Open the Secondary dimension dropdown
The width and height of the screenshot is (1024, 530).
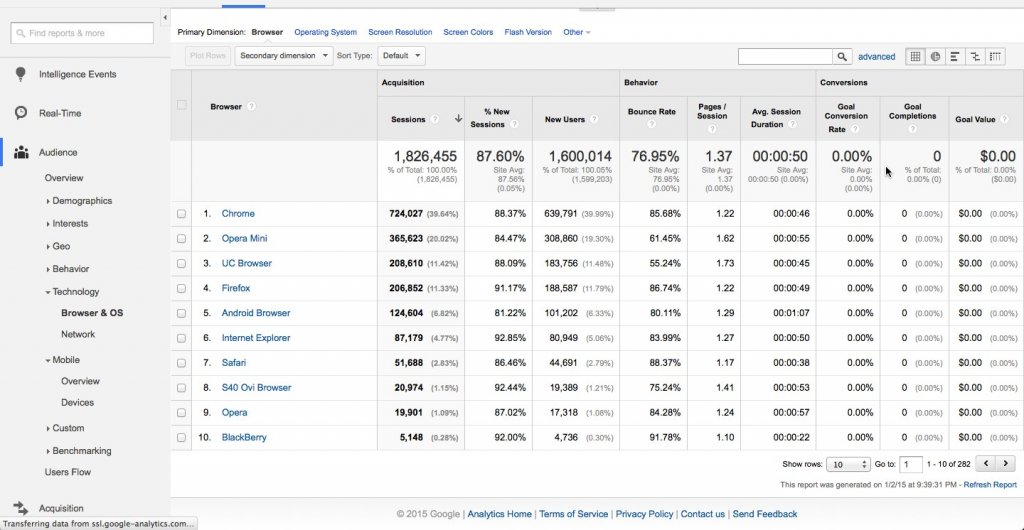284,56
